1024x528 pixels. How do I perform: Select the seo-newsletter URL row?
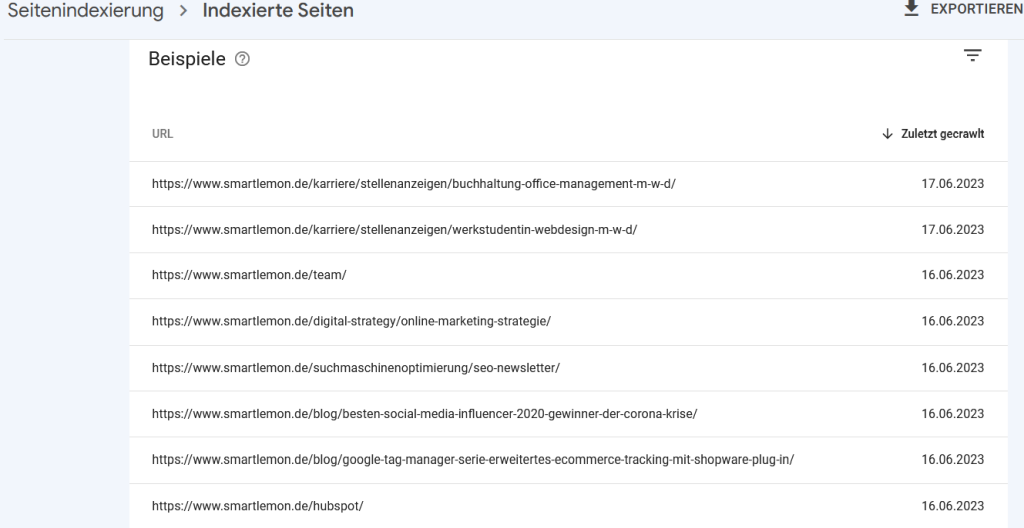568,369
